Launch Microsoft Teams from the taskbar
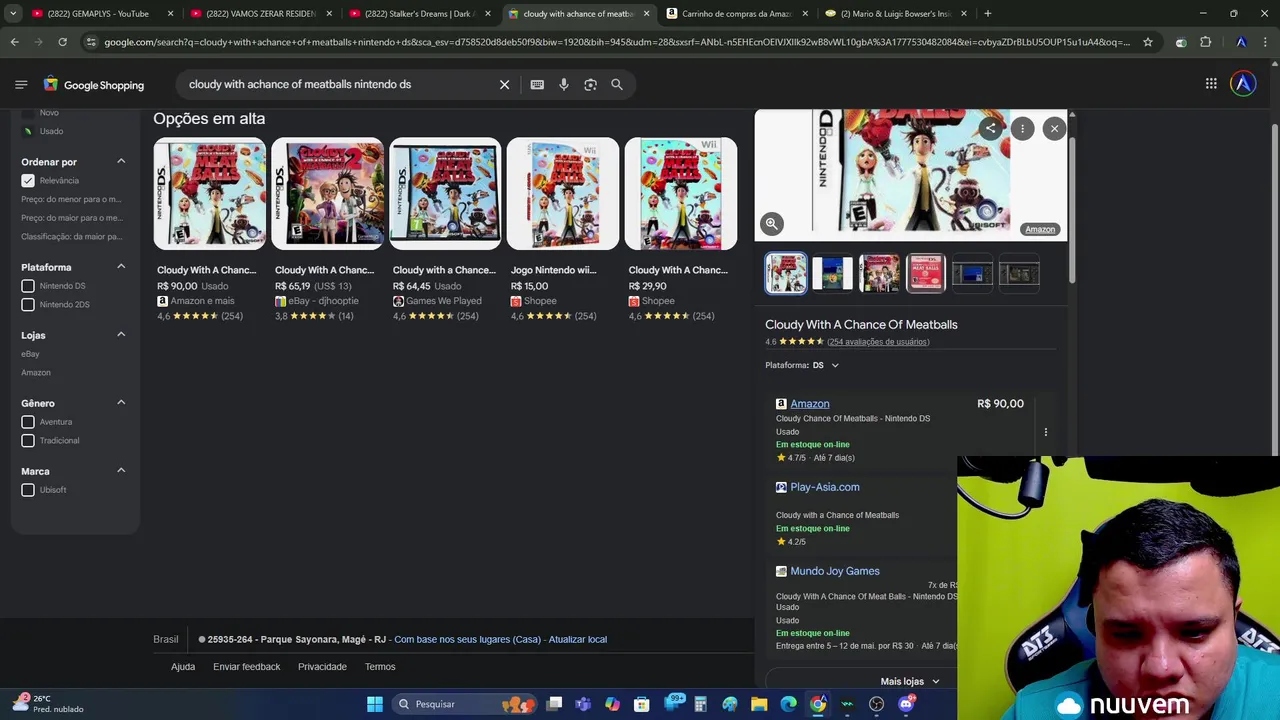 coord(583,704)
